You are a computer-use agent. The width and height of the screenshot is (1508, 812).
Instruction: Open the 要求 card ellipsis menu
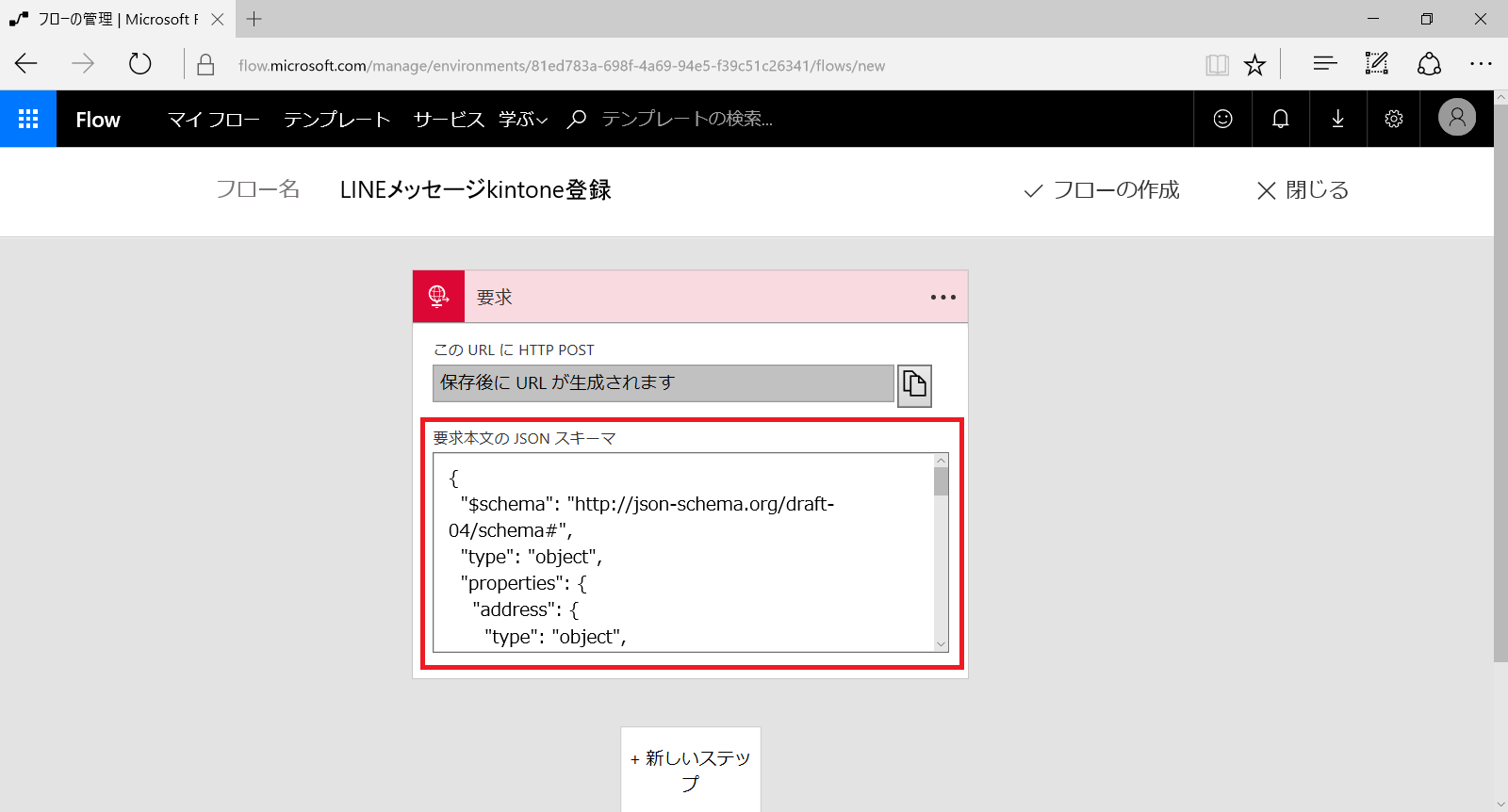(942, 297)
